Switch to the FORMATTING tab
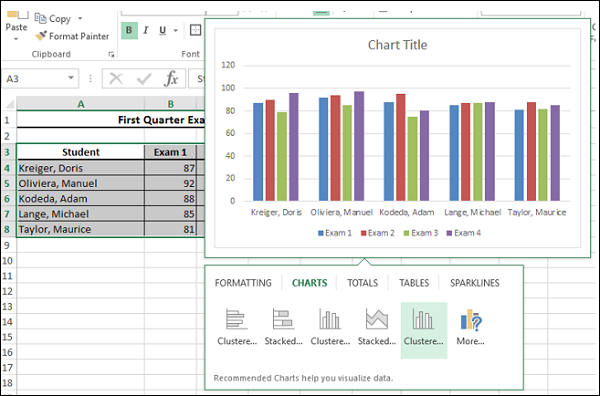Screen dimensions: 600x396 243,283
